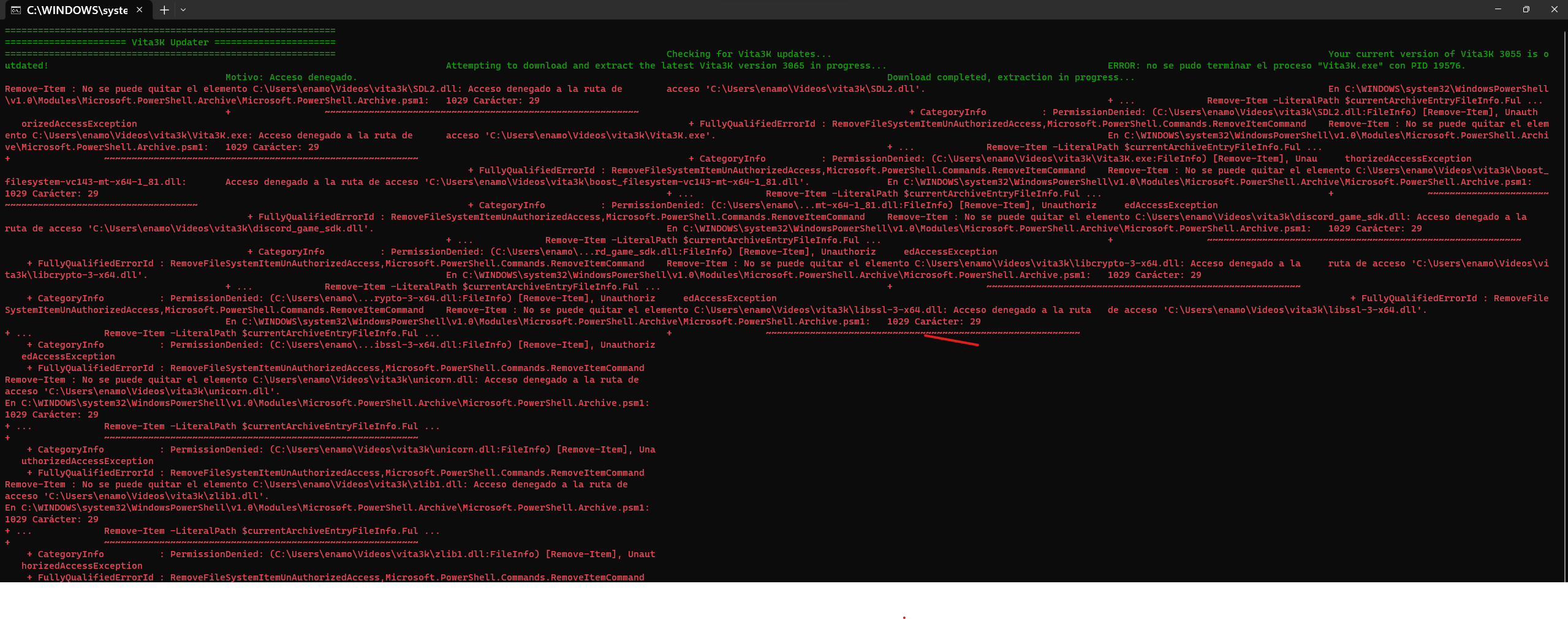The width and height of the screenshot is (1568, 619).
Task: Open a new terminal tab with the plus icon
Action: (163, 10)
